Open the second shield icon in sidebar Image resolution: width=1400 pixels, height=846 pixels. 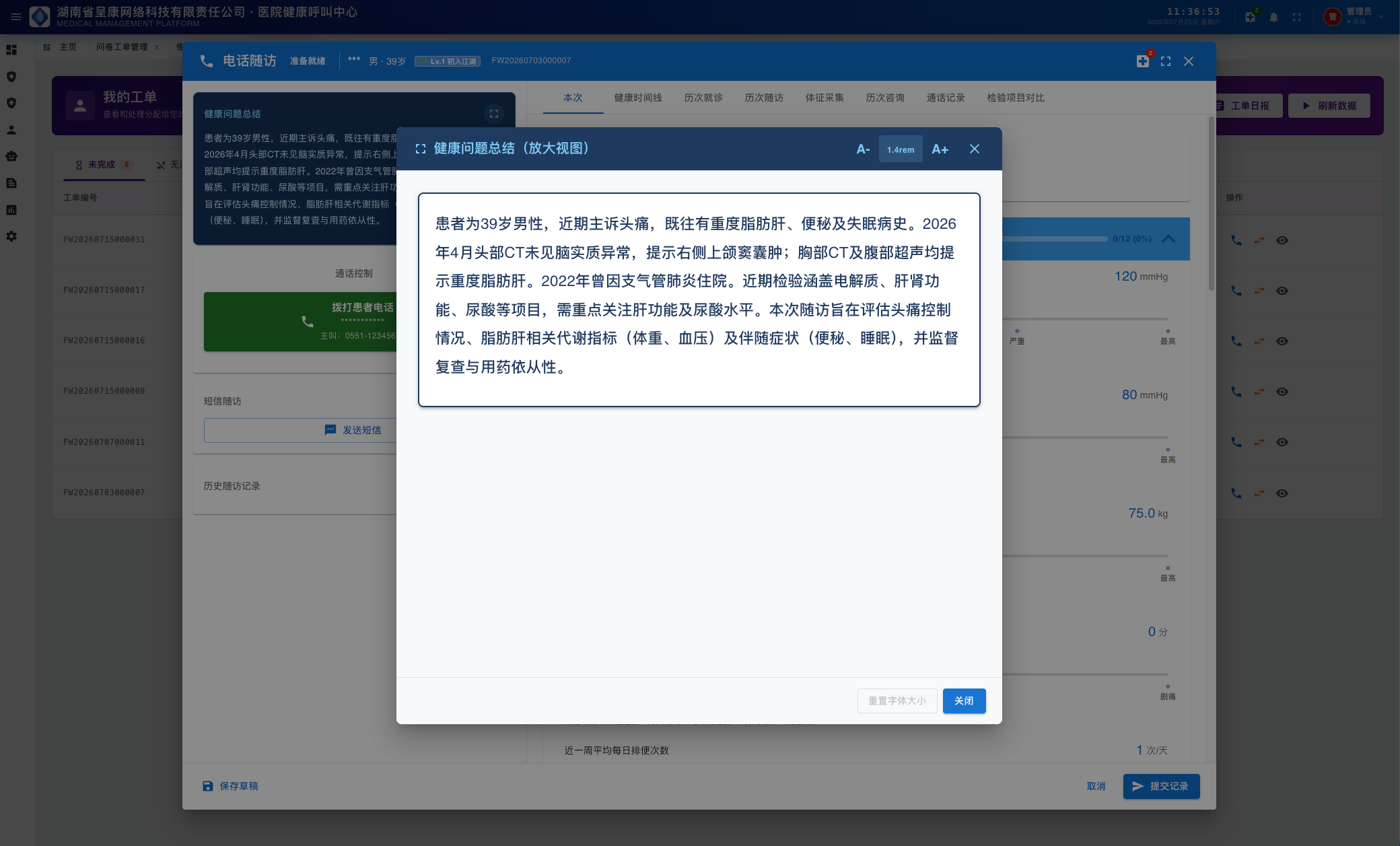pyautogui.click(x=11, y=103)
